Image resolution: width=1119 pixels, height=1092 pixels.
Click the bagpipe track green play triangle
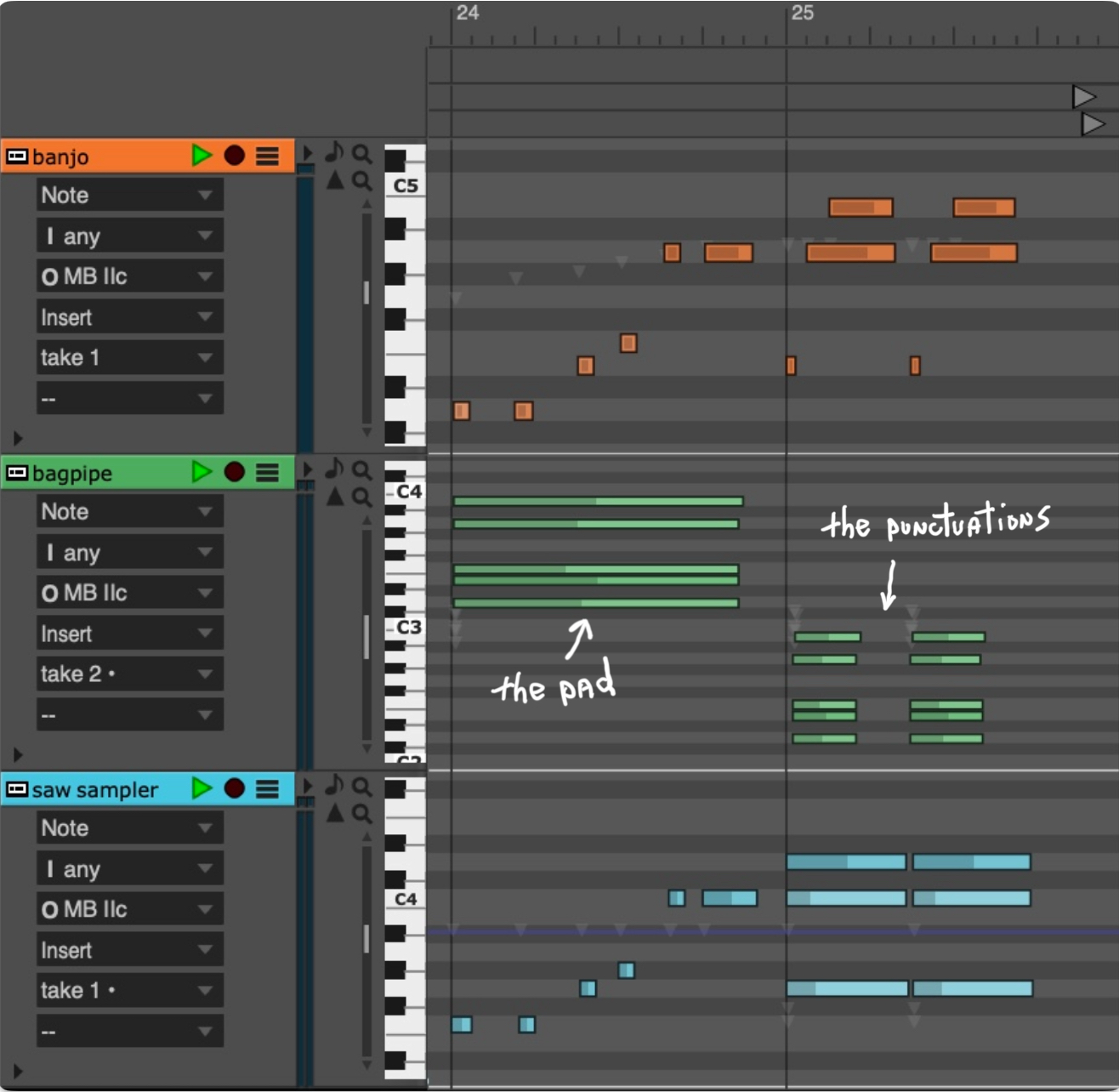click(x=202, y=472)
